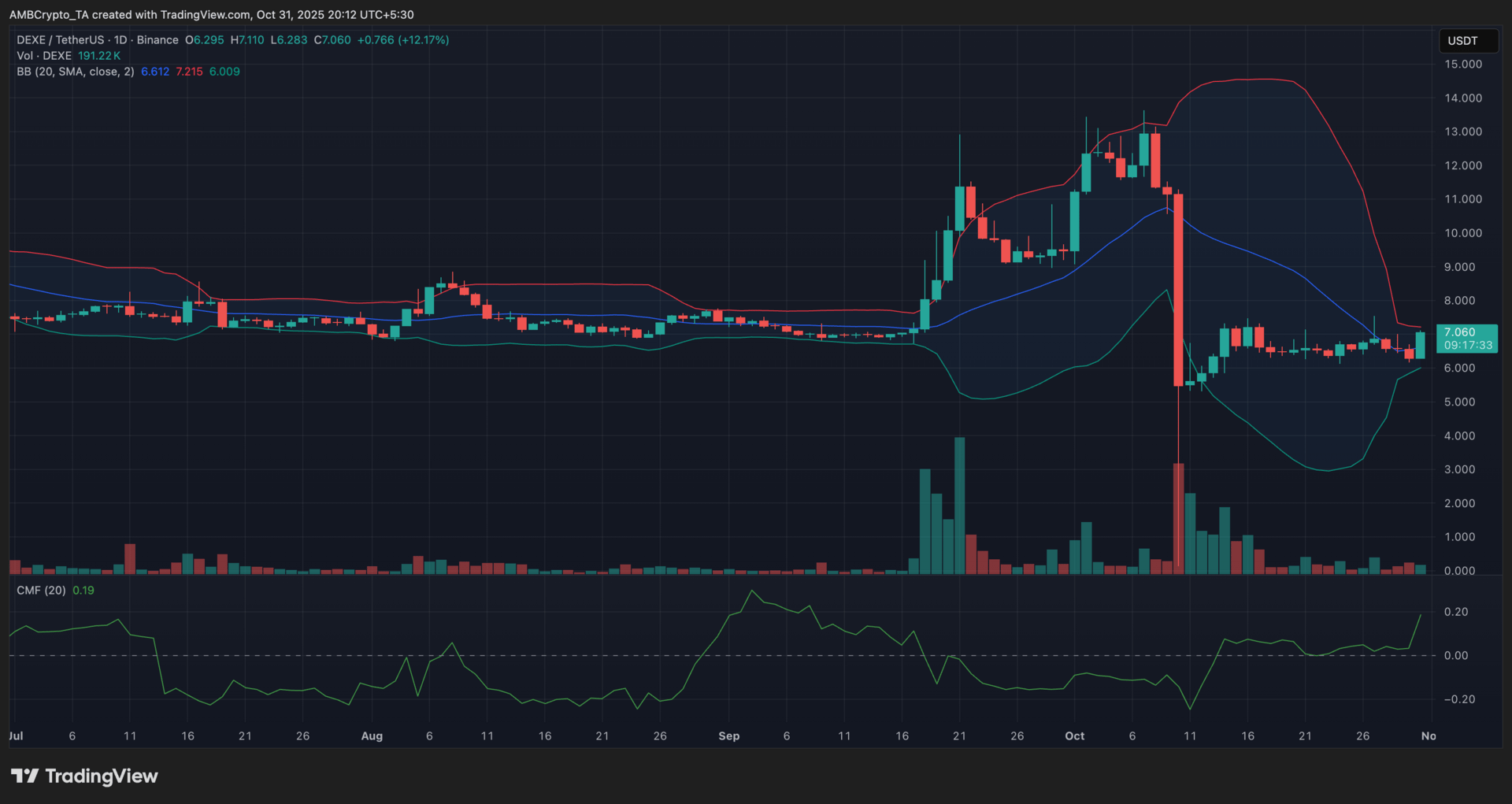Screen dimensions: 1512x804
Task: Click the CMF (20) indicator label
Action: tap(42, 591)
